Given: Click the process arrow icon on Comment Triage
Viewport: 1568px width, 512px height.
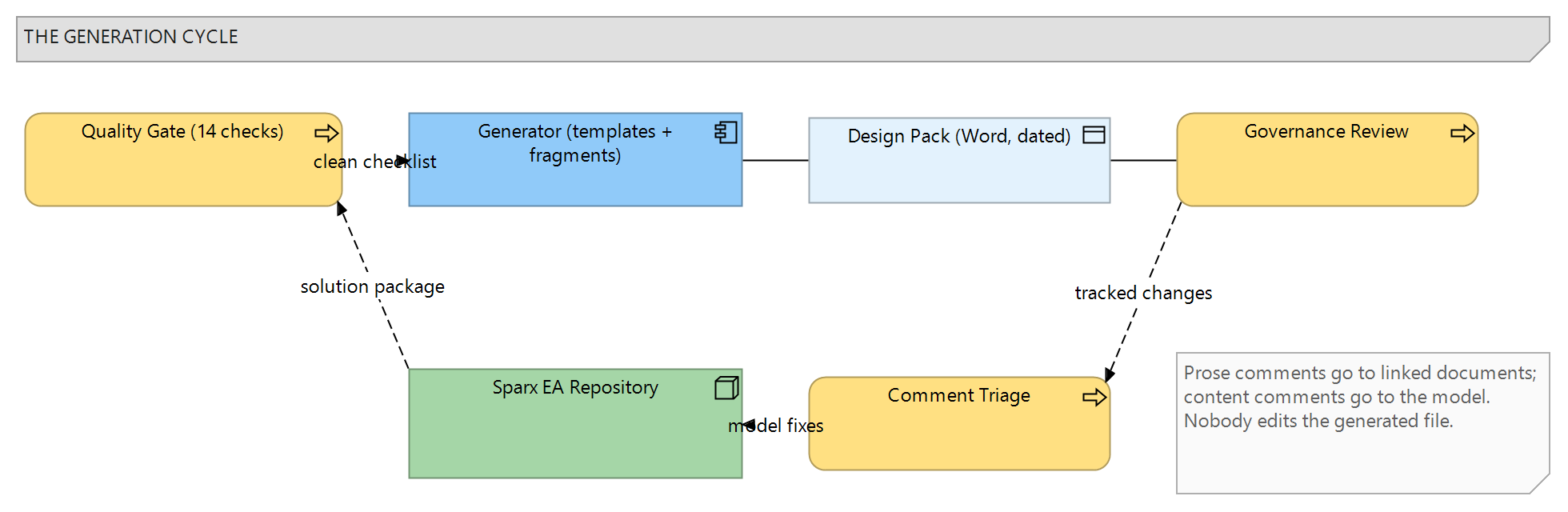Looking at the screenshot, I should coord(1094,397).
